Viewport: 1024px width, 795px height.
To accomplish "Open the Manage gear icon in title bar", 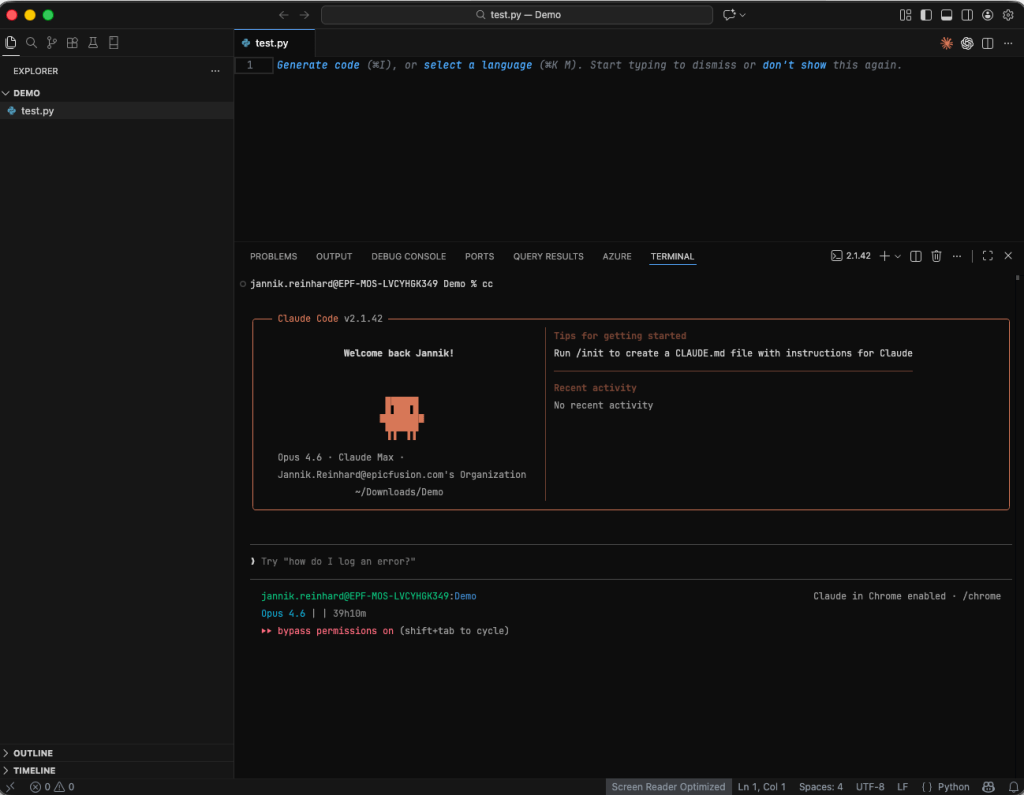I will tap(1008, 15).
